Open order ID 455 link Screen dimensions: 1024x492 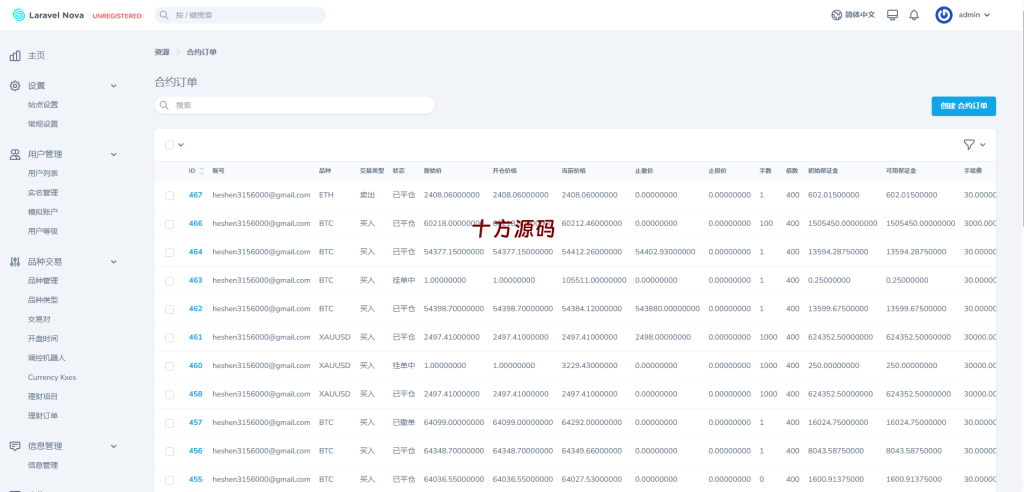195,480
